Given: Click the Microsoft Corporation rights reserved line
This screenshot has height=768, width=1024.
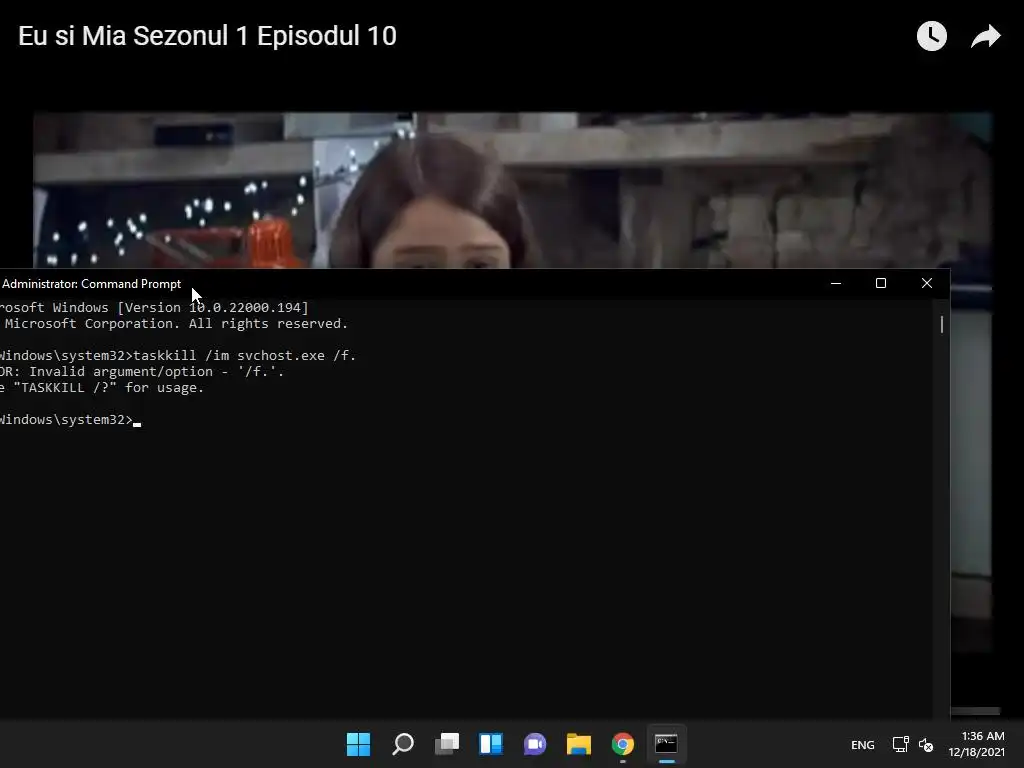Looking at the screenshot, I should [x=174, y=323].
